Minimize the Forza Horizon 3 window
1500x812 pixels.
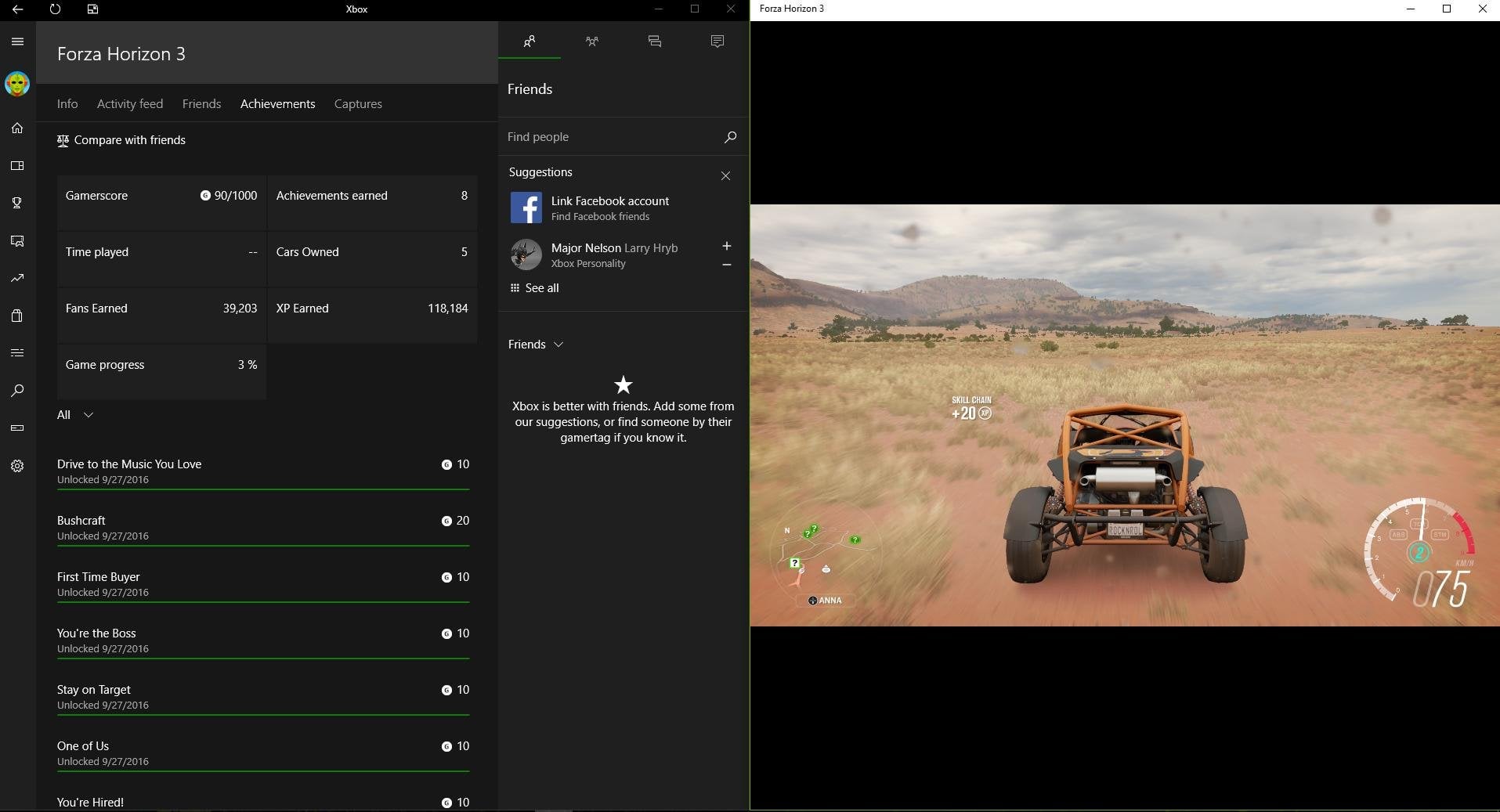coord(1411,9)
